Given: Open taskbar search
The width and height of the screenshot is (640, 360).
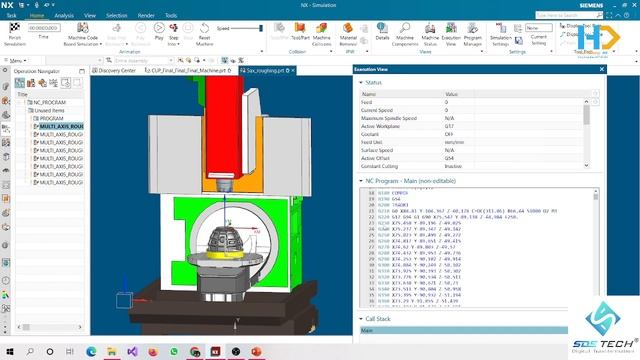Looking at the screenshot, I should point(30,351).
